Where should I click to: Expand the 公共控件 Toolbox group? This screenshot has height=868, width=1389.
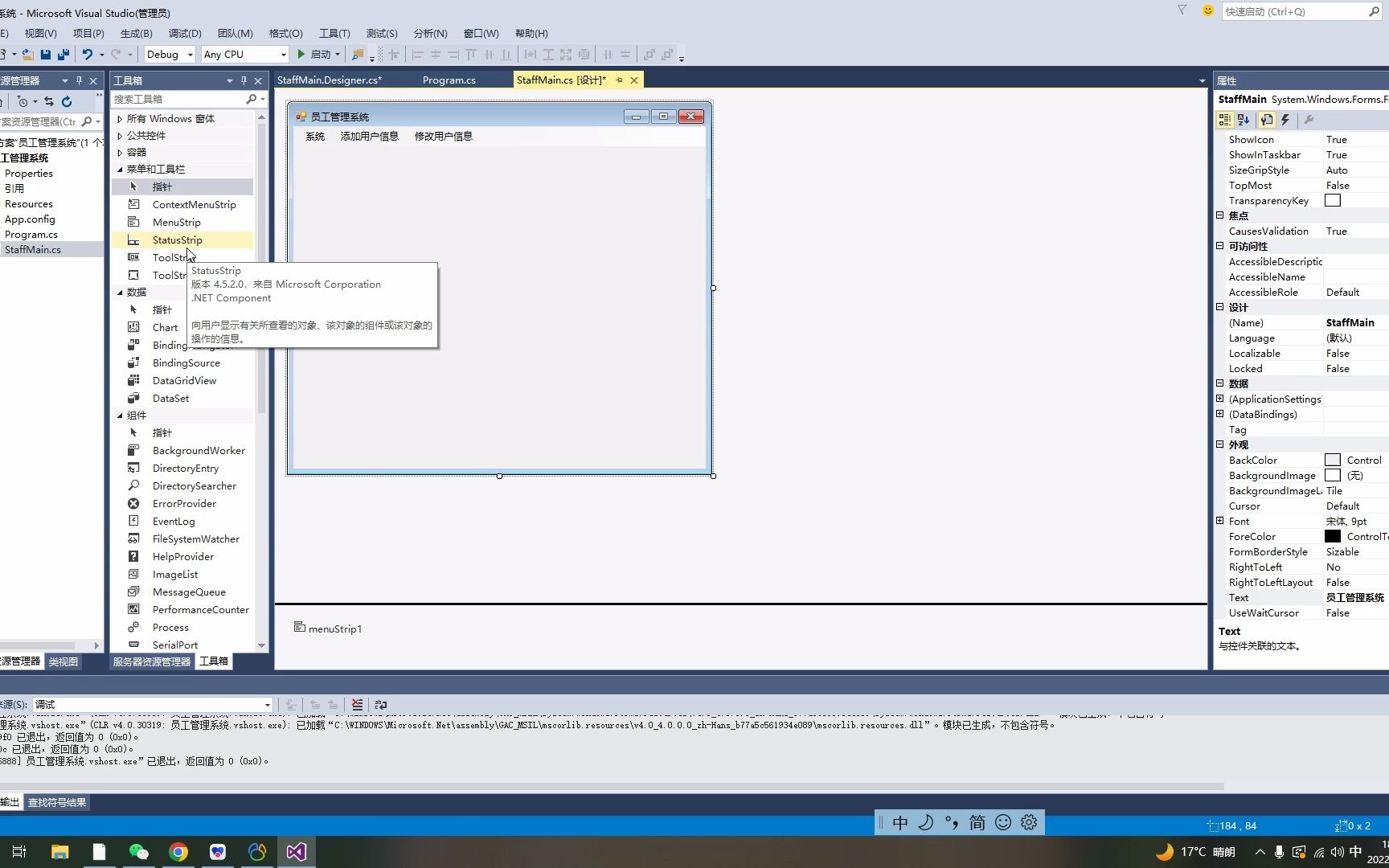pyautogui.click(x=121, y=136)
